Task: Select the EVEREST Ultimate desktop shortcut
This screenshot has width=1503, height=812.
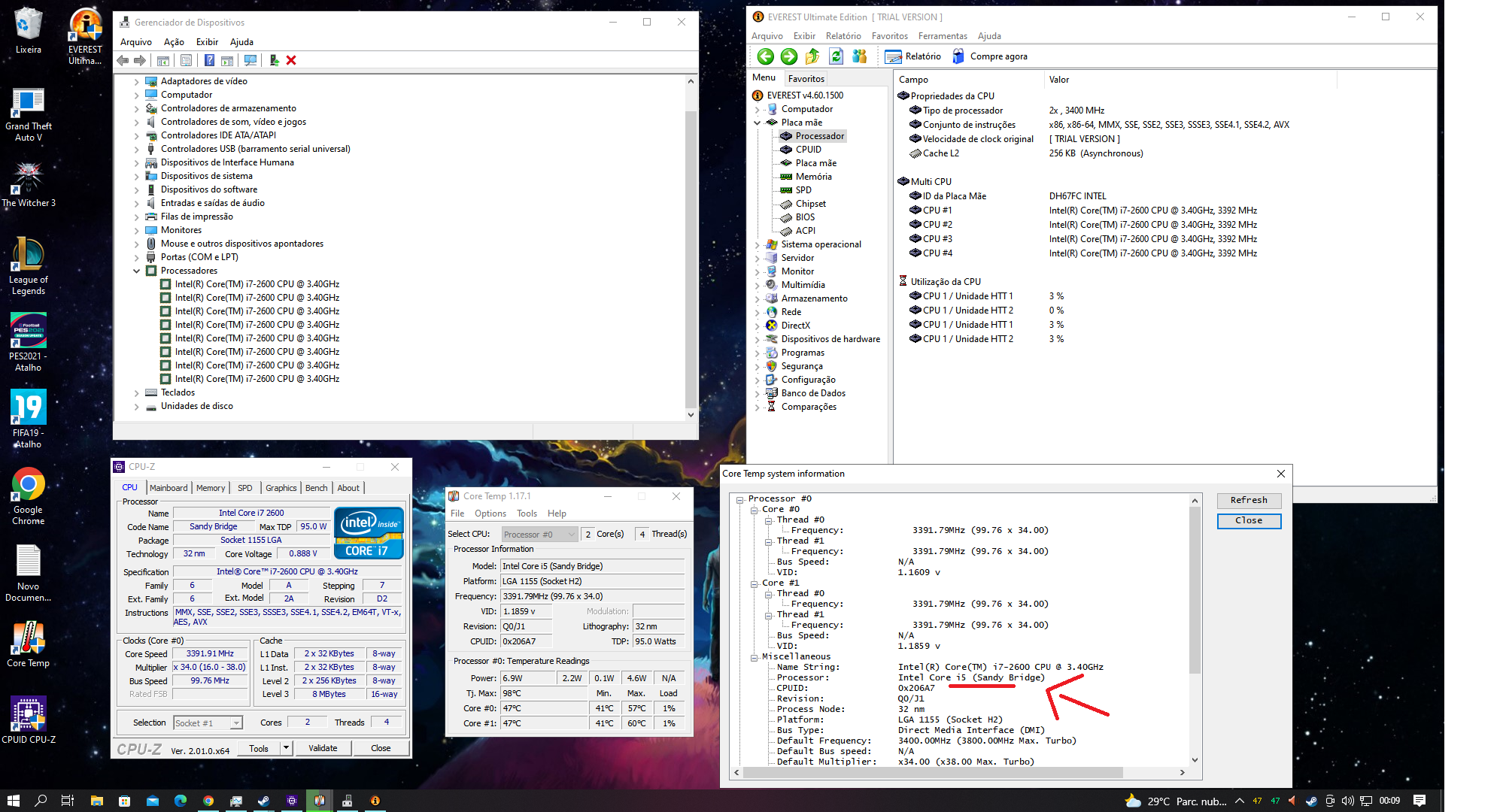Action: pyautogui.click(x=86, y=36)
